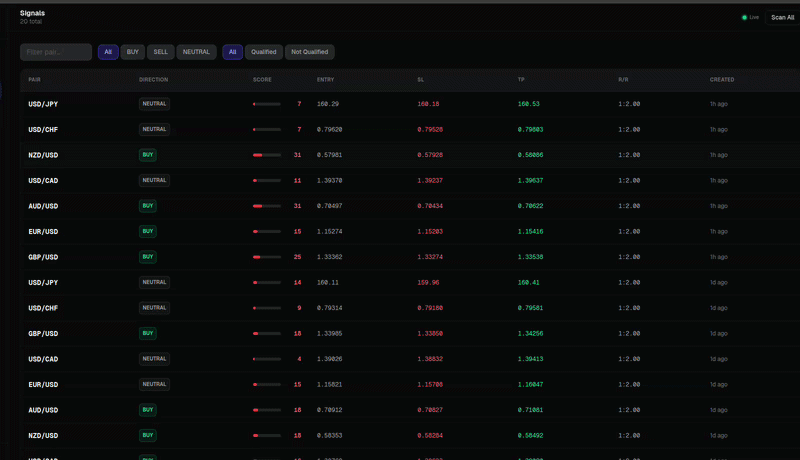Click BUY badge in row with entry 0.70912

pos(148,410)
